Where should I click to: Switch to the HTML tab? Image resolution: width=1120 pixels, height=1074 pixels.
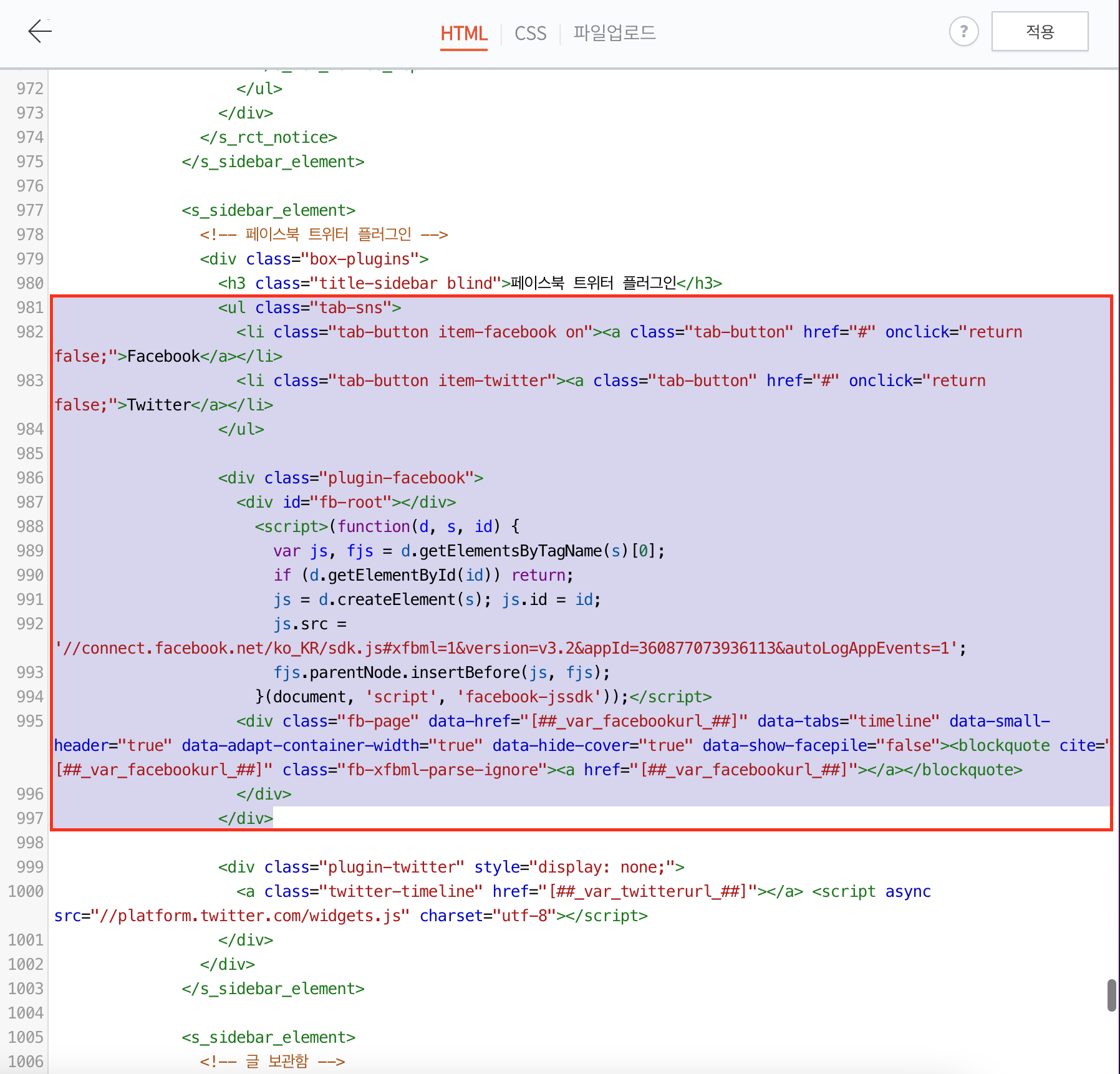click(x=463, y=33)
